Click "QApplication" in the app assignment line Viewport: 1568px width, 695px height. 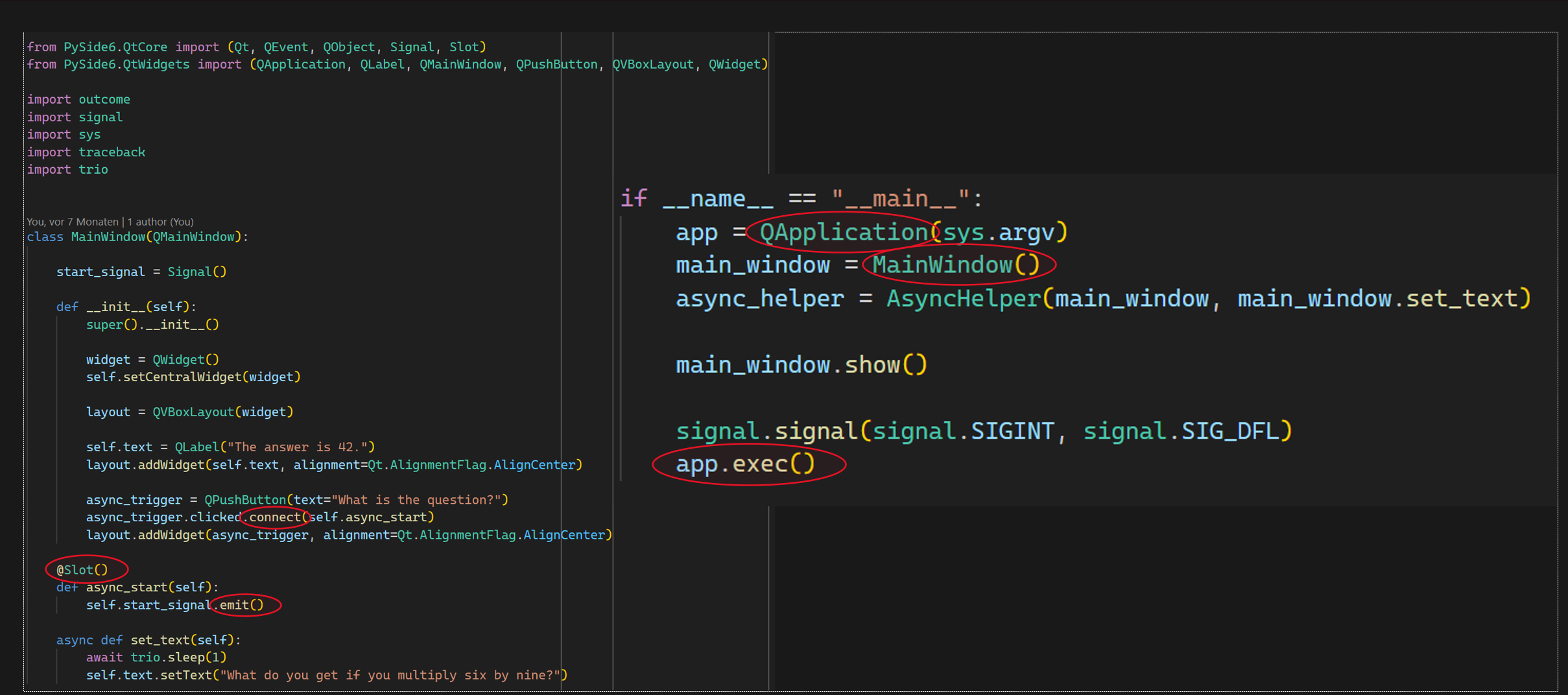tap(844, 232)
